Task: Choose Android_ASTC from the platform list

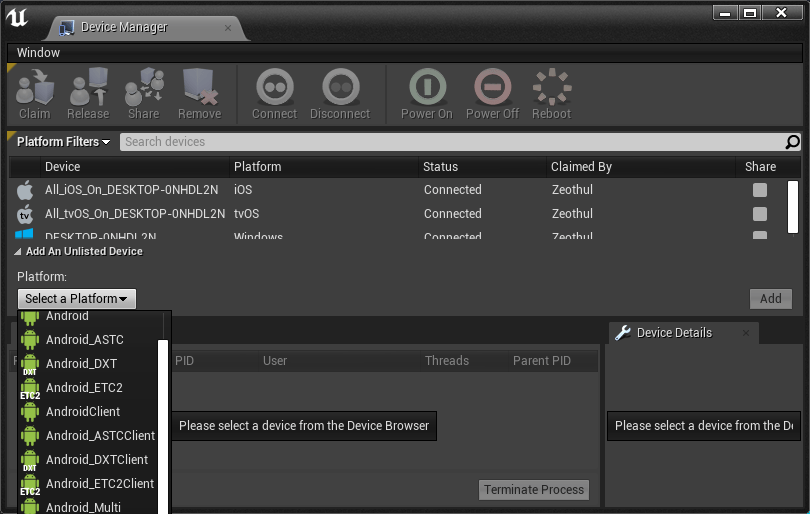Action: pyautogui.click(x=85, y=340)
